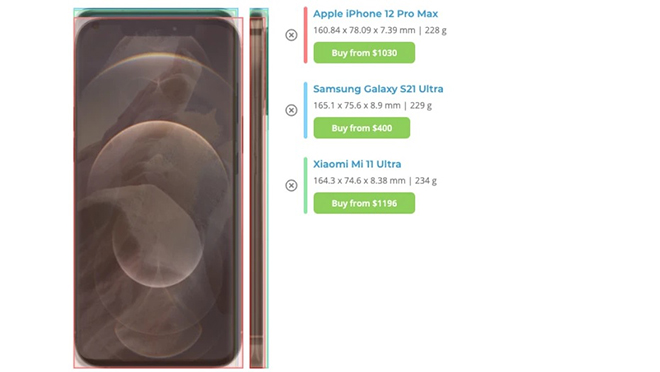This screenshot has height=372, width=660.
Task: Click the 160.84 x 78.09 x 7.39 mm dimensions
Action: coord(364,30)
